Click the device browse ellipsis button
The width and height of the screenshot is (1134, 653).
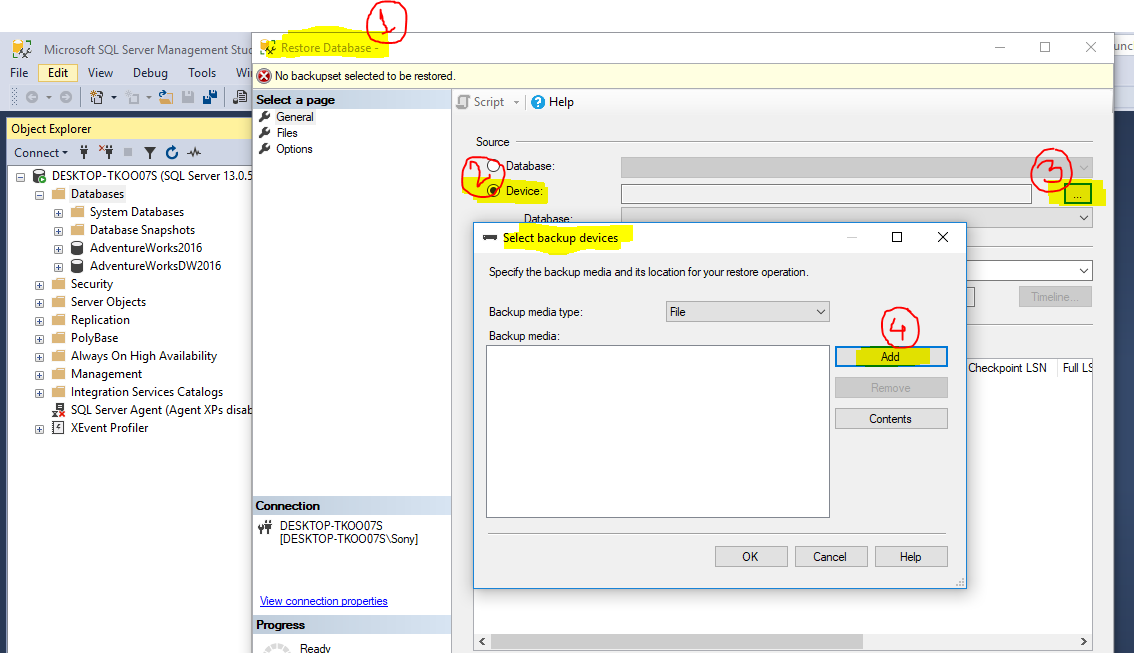[x=1077, y=195]
